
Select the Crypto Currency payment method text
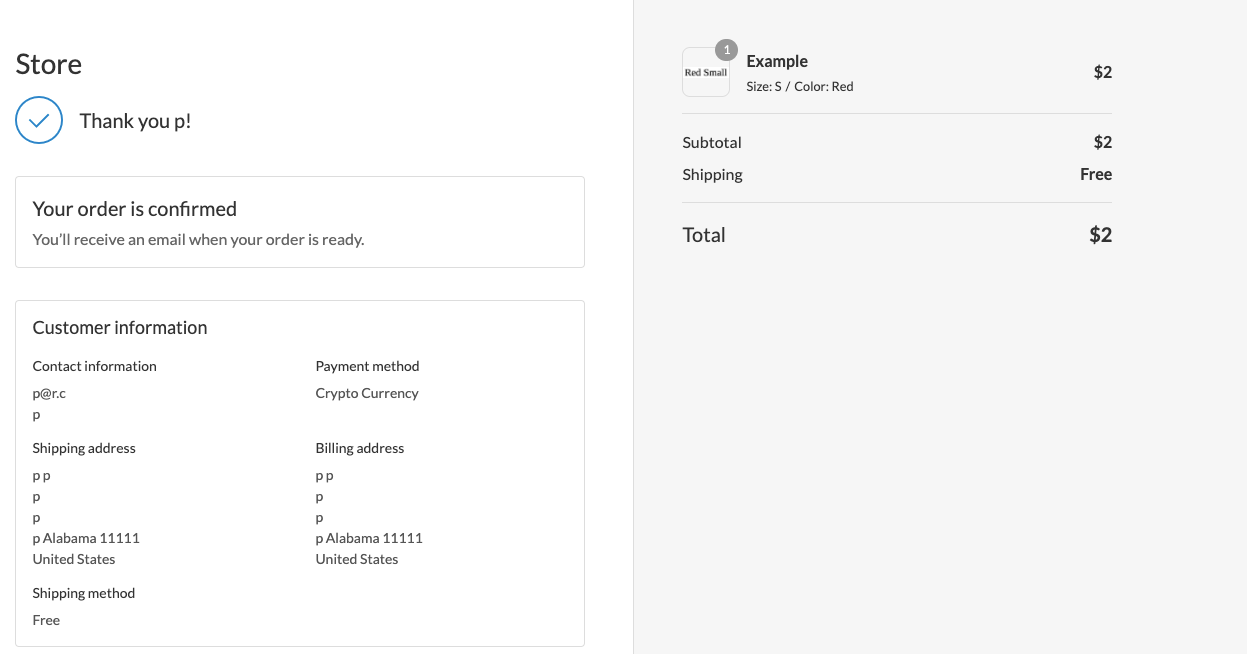(367, 392)
